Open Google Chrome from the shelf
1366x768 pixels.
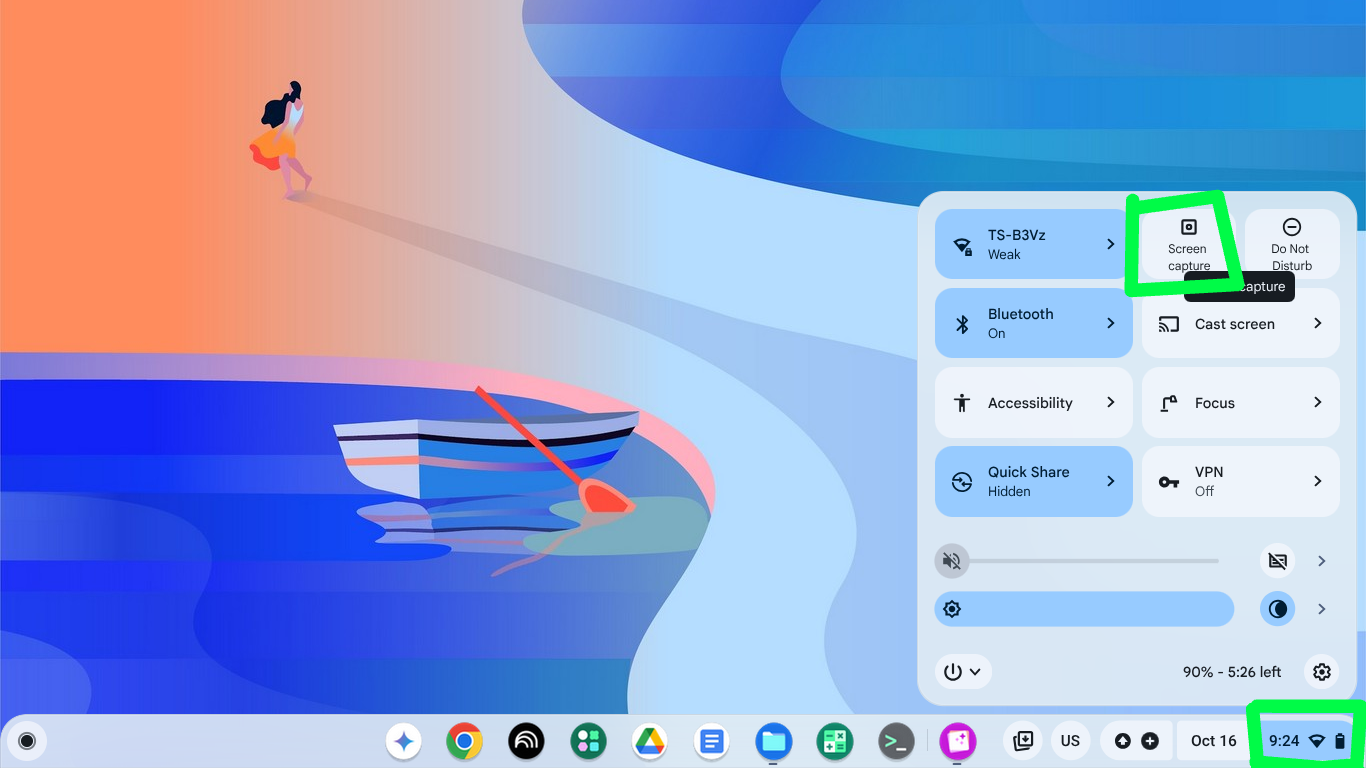[464, 741]
